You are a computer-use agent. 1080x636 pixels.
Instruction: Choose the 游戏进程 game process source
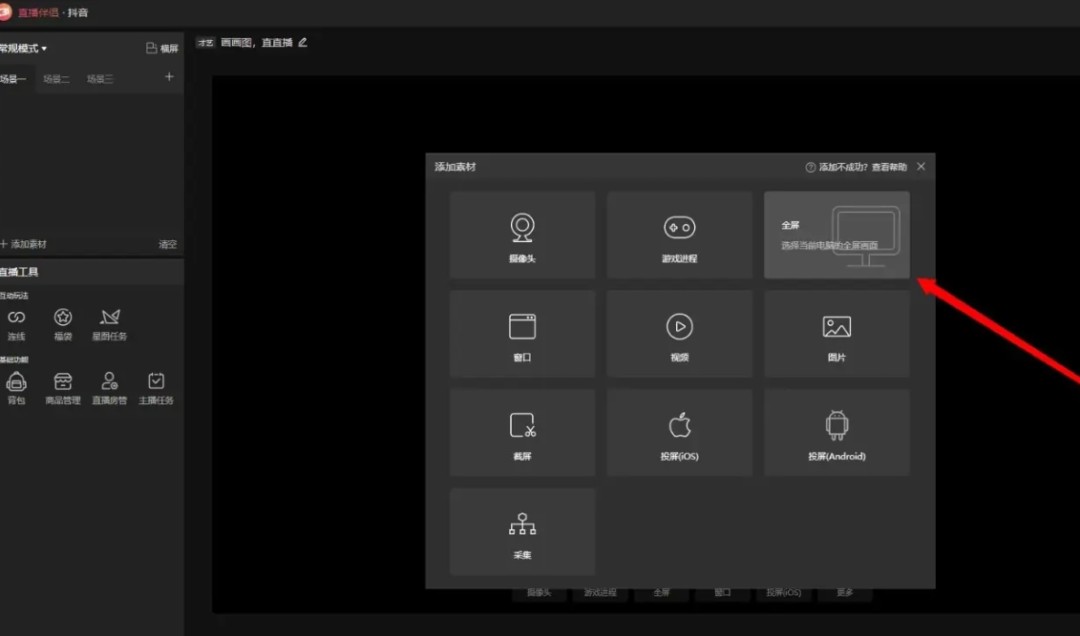679,235
